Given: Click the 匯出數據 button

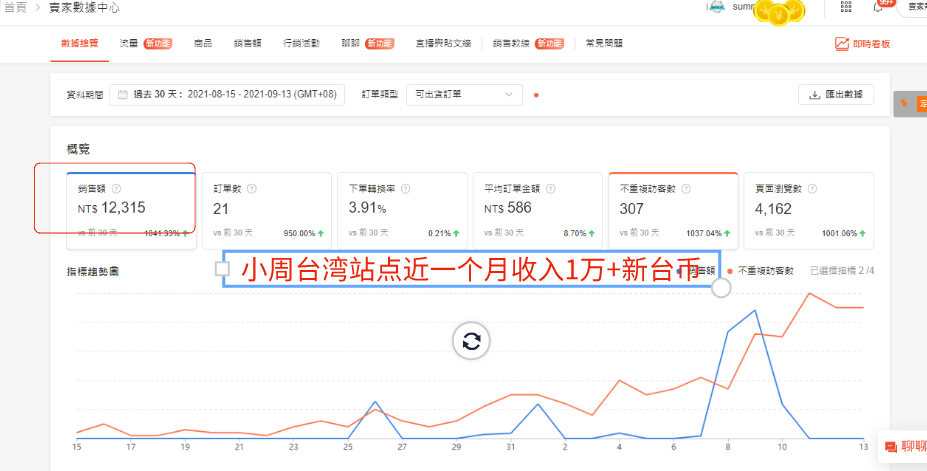Looking at the screenshot, I should 835,95.
